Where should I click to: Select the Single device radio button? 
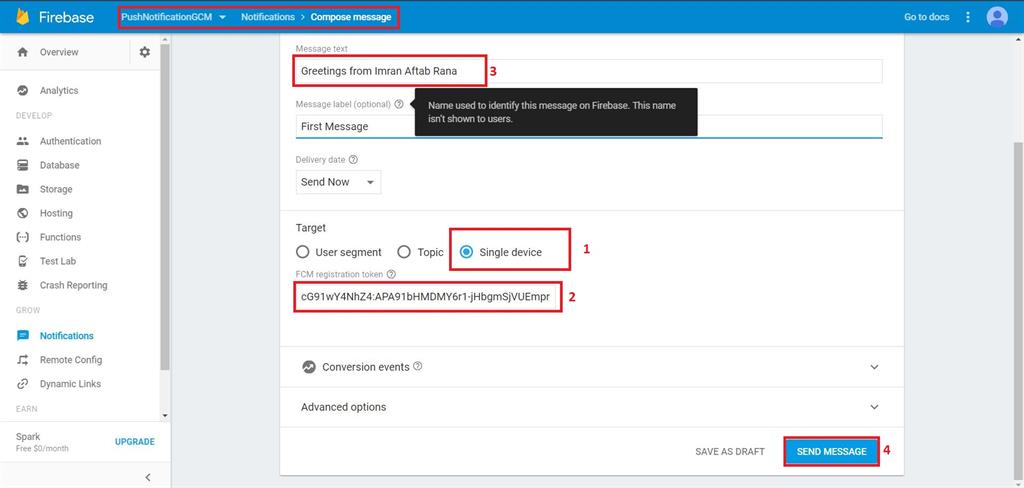click(x=466, y=252)
